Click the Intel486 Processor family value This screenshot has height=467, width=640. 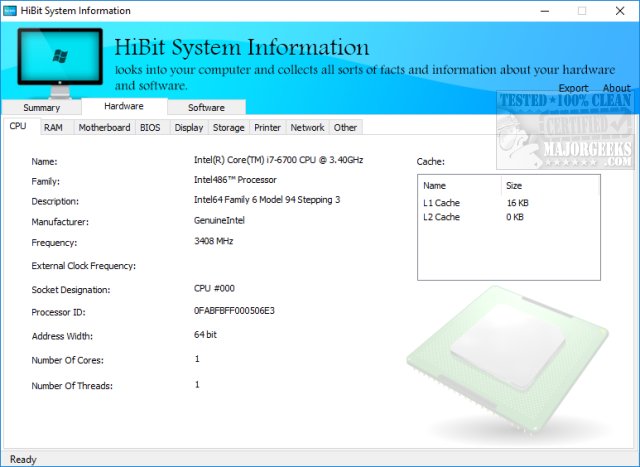(235, 180)
